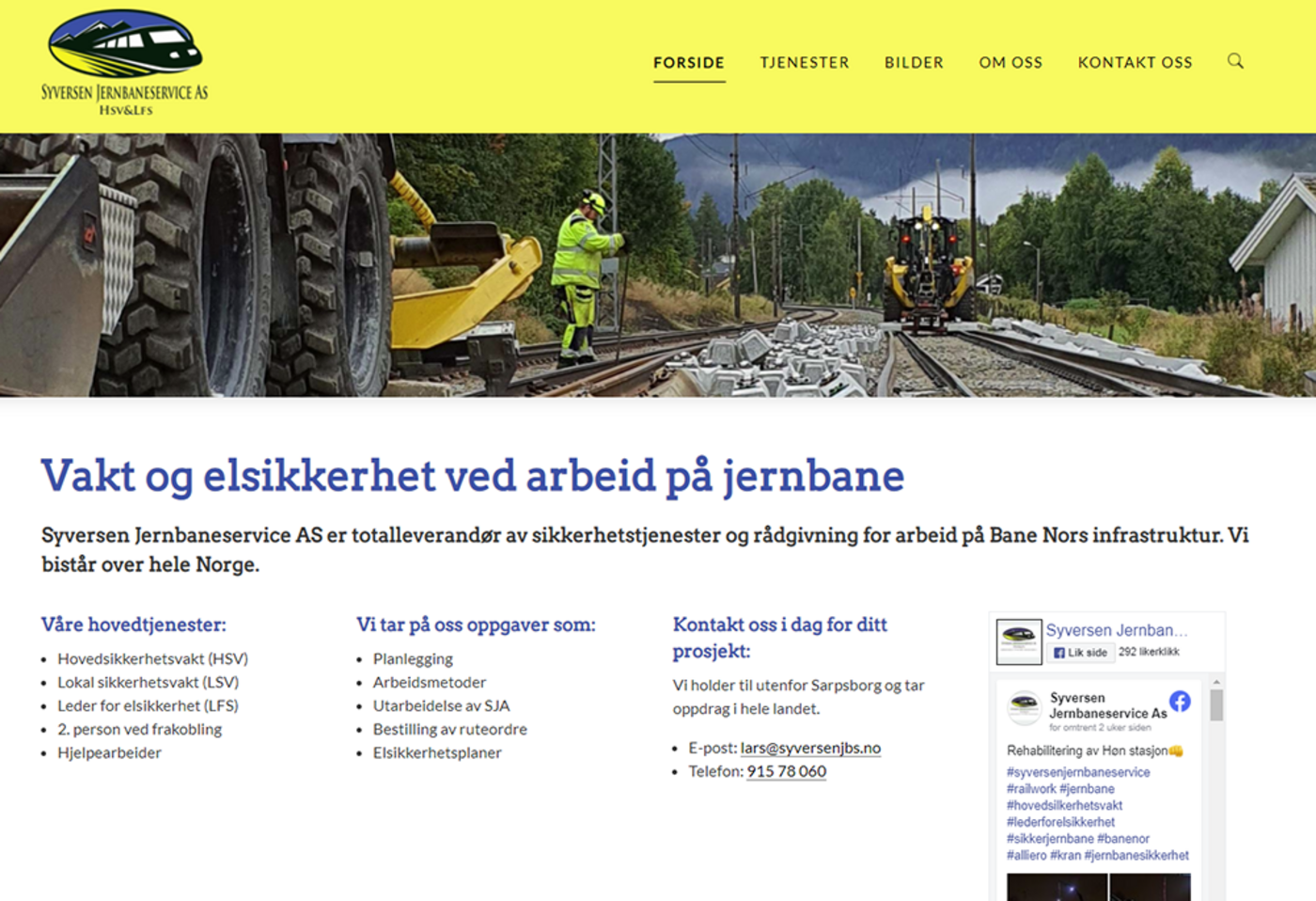Navigate to Om oss
1316x901 pixels.
[1010, 62]
